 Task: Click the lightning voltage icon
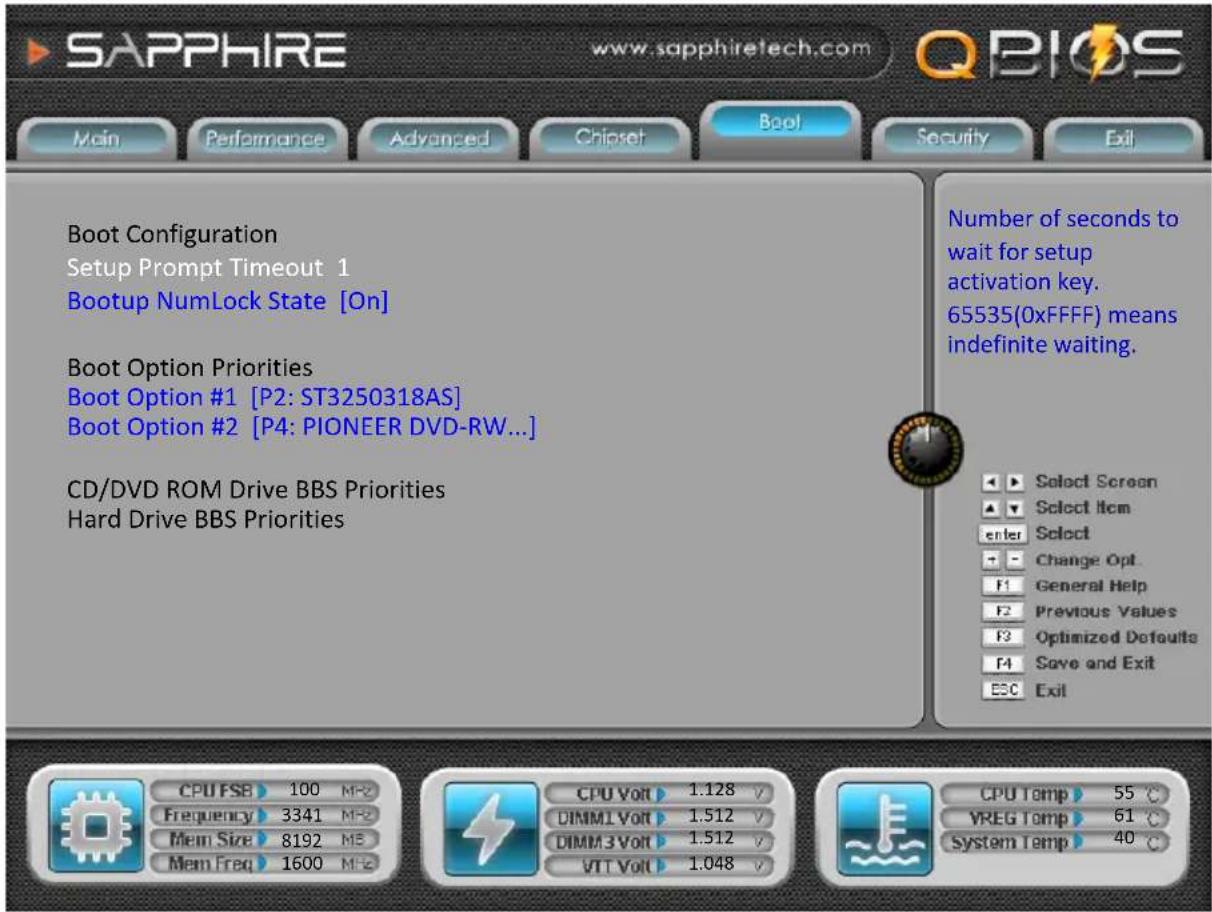point(490,829)
